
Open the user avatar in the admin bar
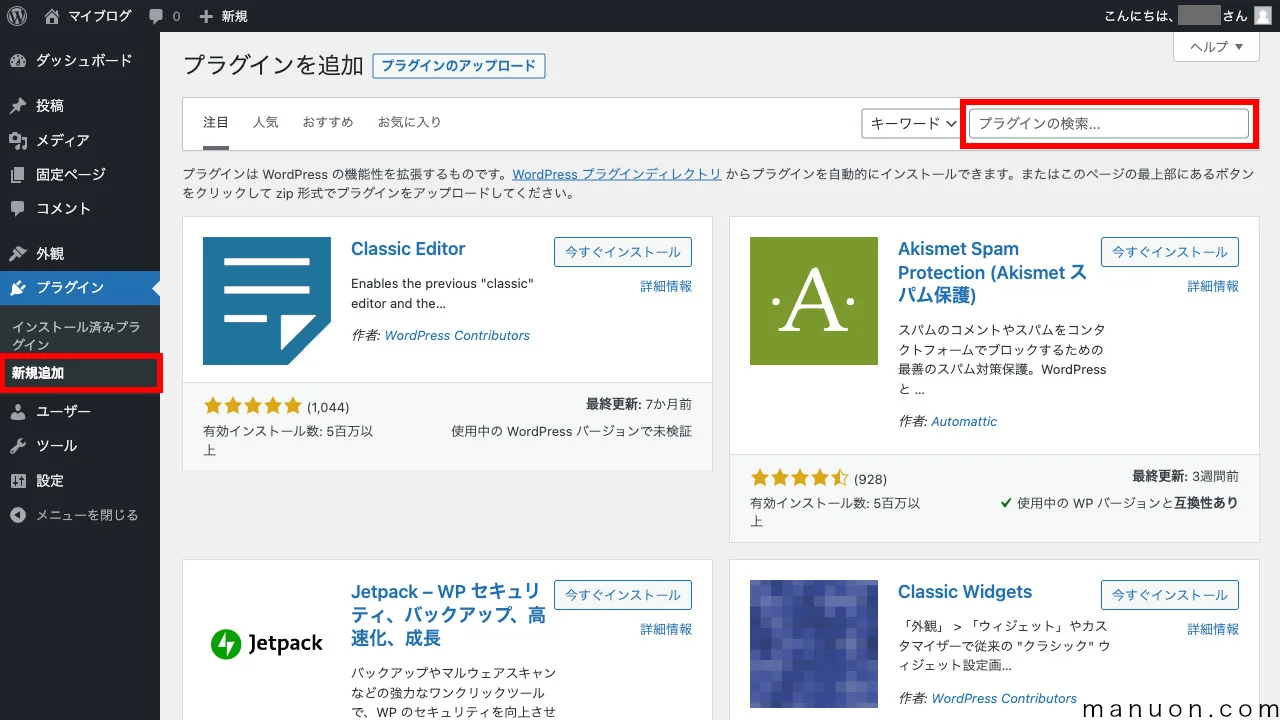[x=1263, y=16]
